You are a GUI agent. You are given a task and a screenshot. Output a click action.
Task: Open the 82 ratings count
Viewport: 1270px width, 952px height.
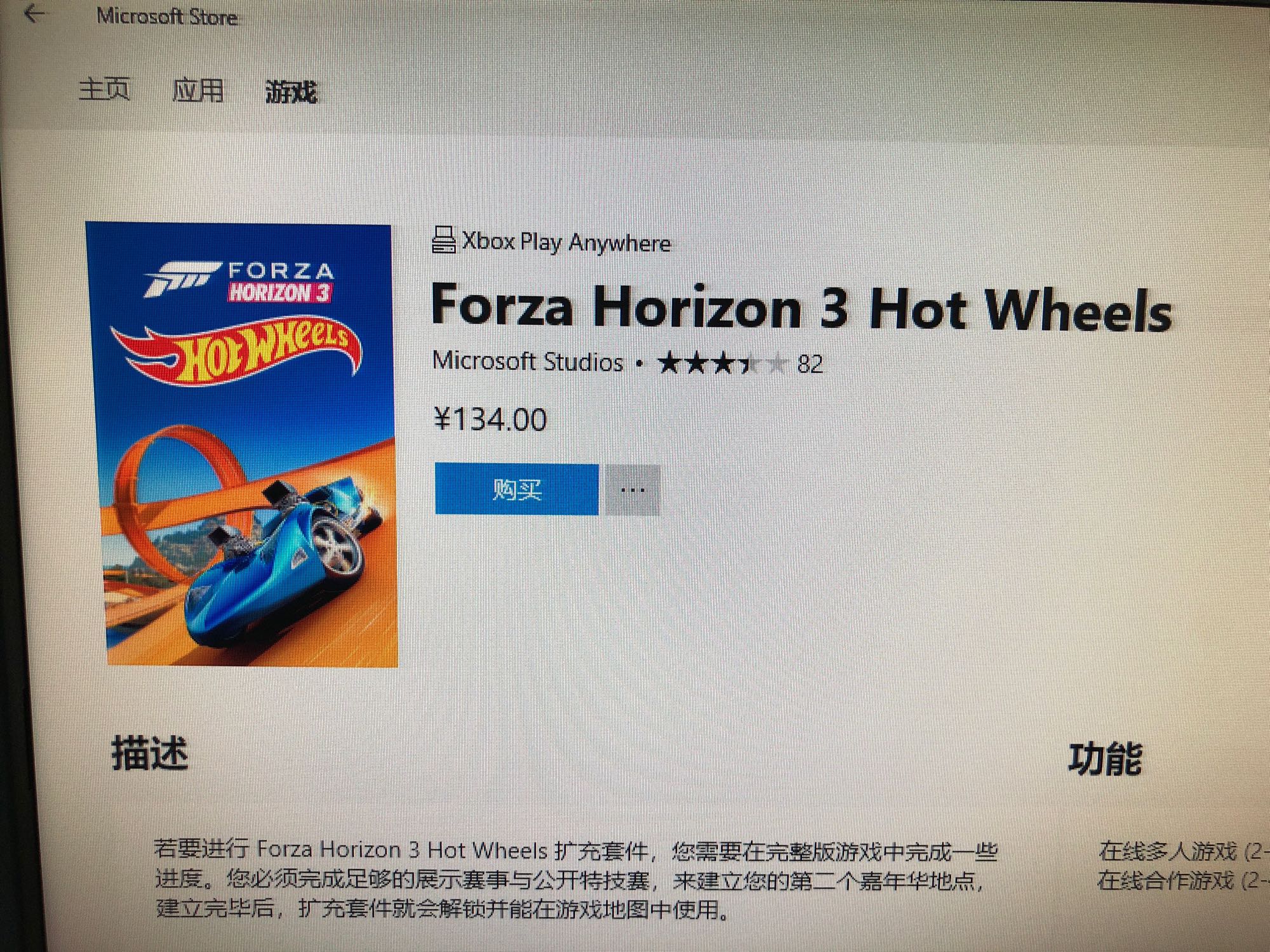(810, 364)
